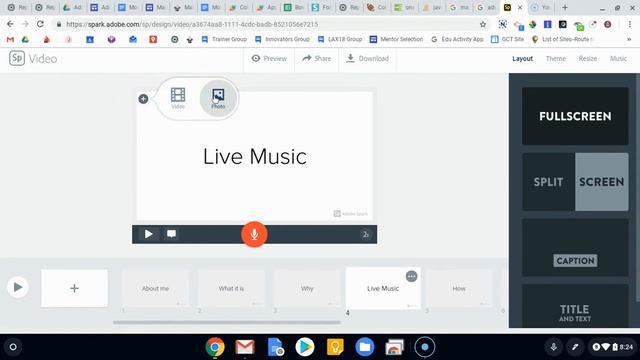
Task: Open the Live Music slide options menu
Action: [x=411, y=276]
